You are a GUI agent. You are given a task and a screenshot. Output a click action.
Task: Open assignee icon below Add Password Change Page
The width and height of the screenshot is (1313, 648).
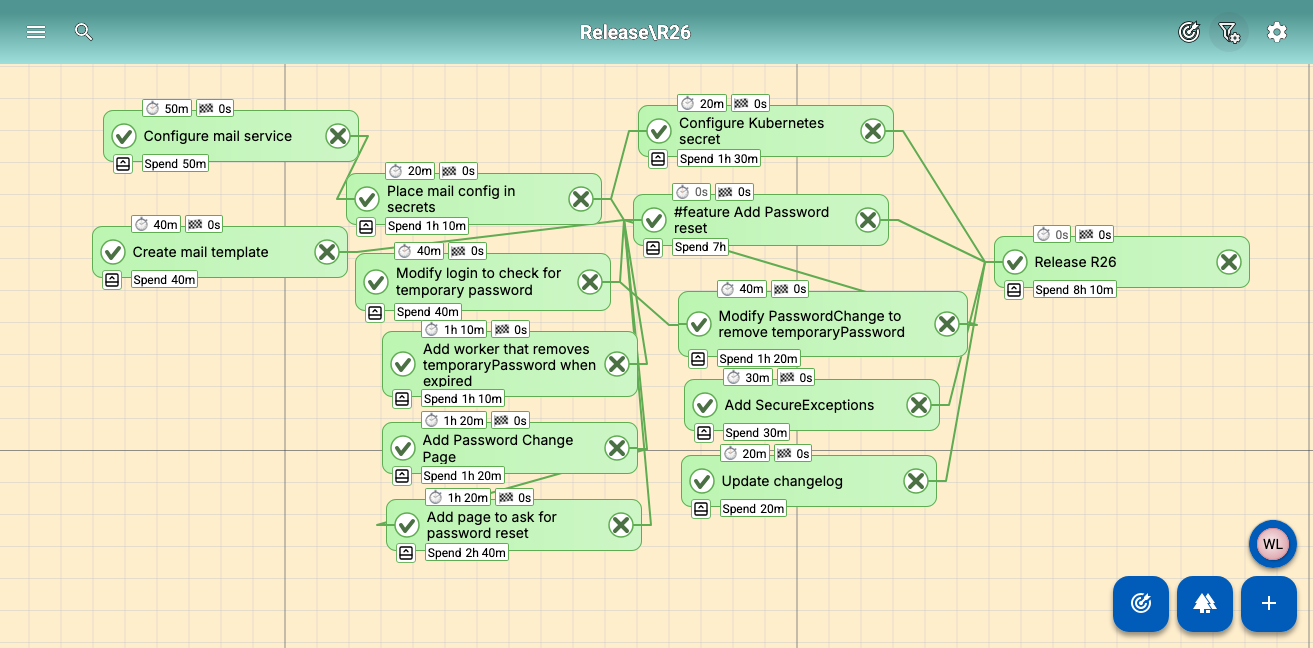[x=402, y=476]
